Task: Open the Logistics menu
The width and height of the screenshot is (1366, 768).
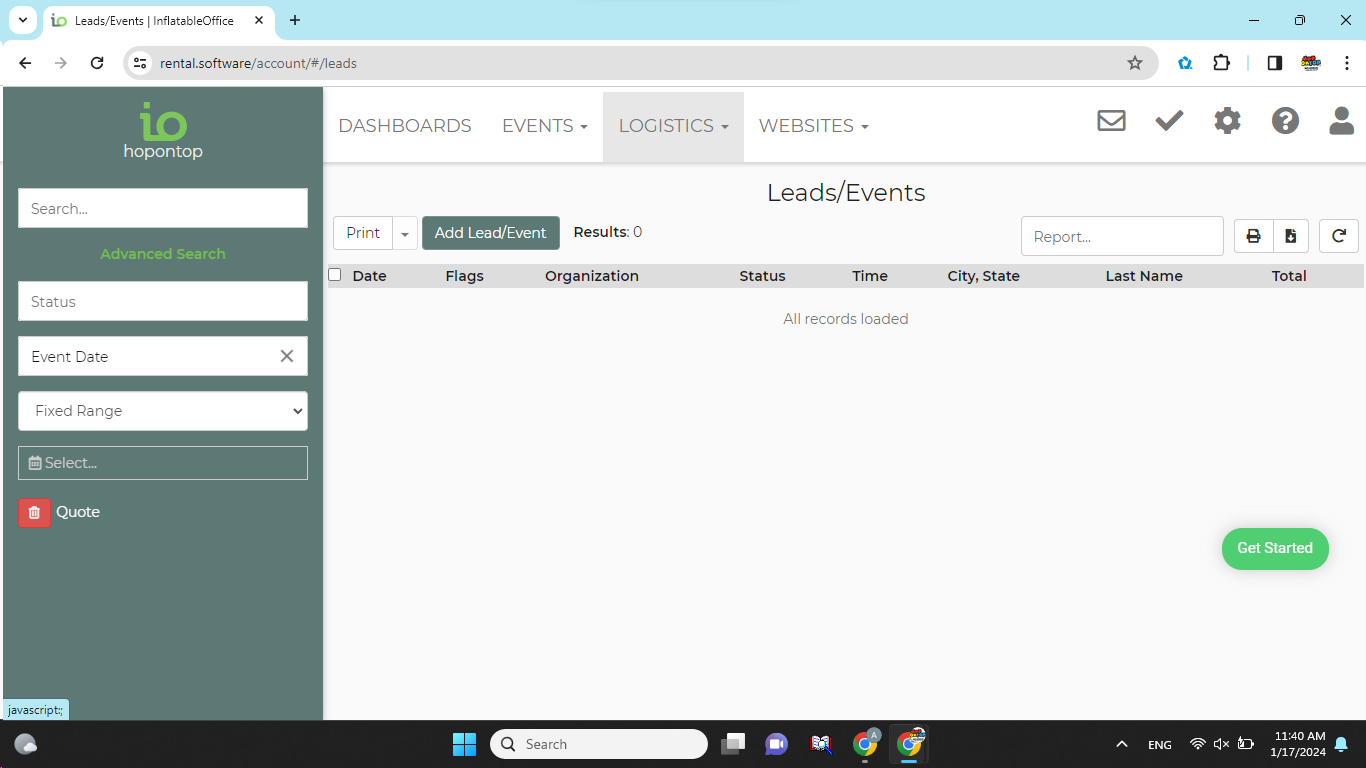Action: point(673,126)
